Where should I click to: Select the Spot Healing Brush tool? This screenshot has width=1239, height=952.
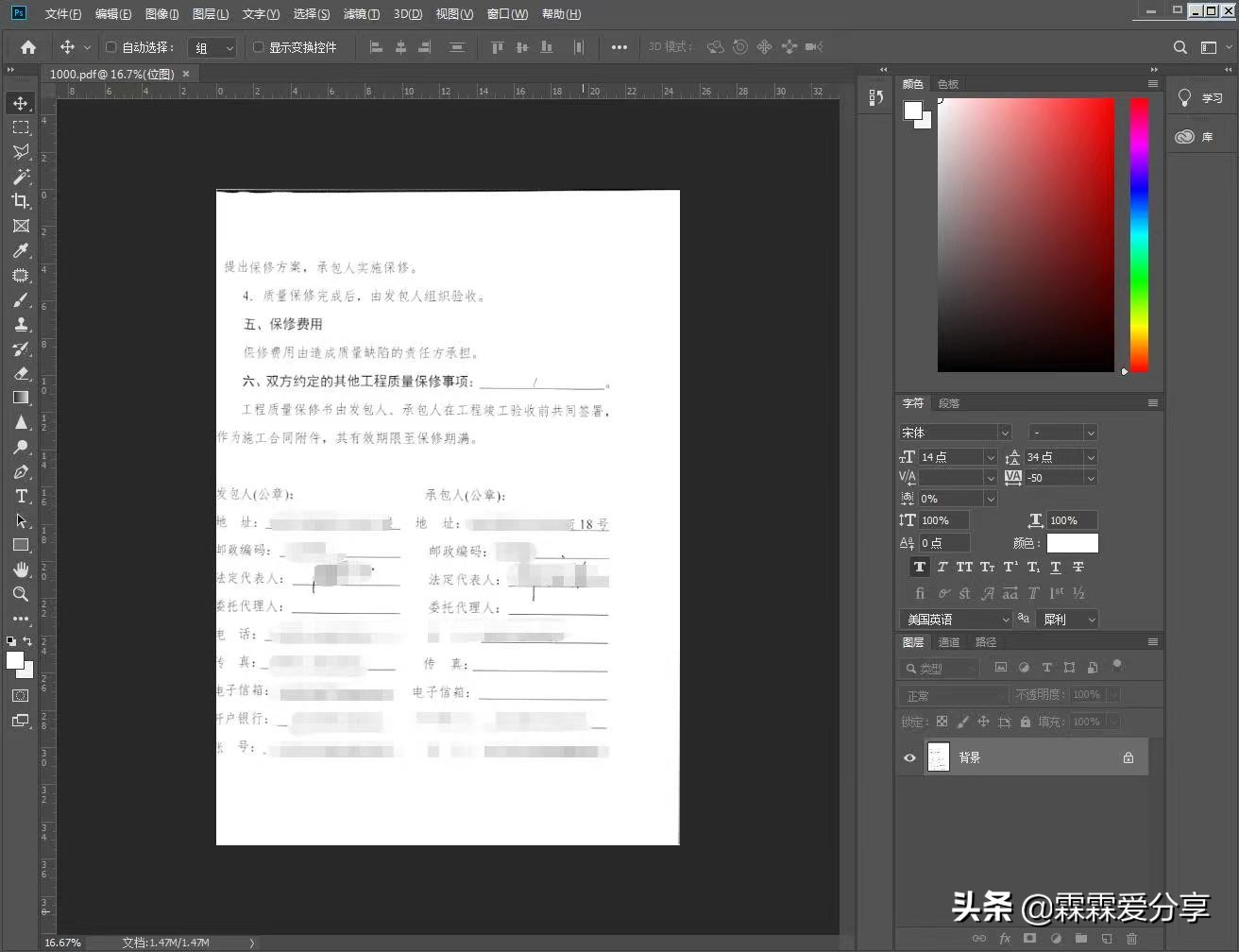(x=21, y=276)
